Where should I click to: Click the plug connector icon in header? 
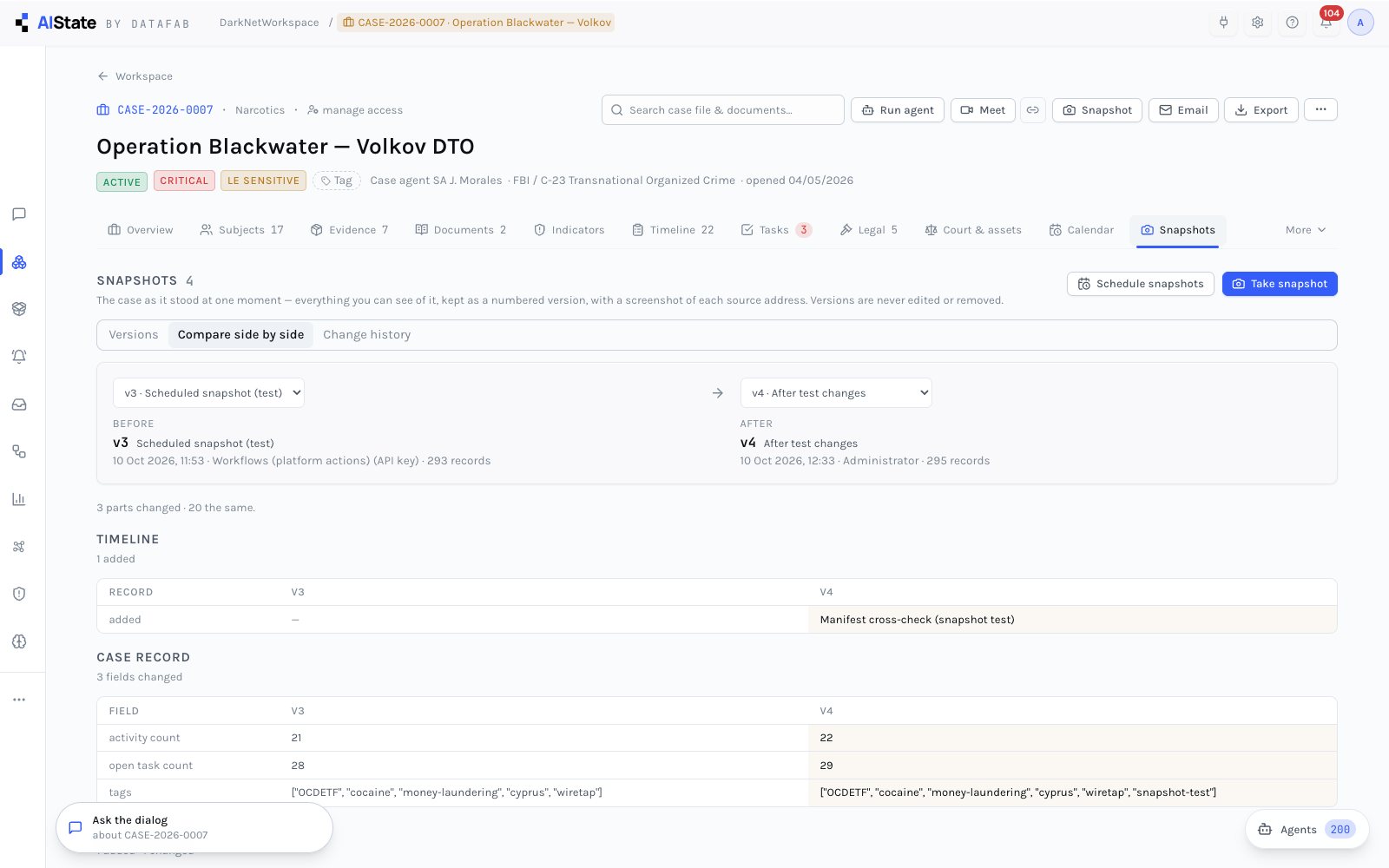point(1224,23)
